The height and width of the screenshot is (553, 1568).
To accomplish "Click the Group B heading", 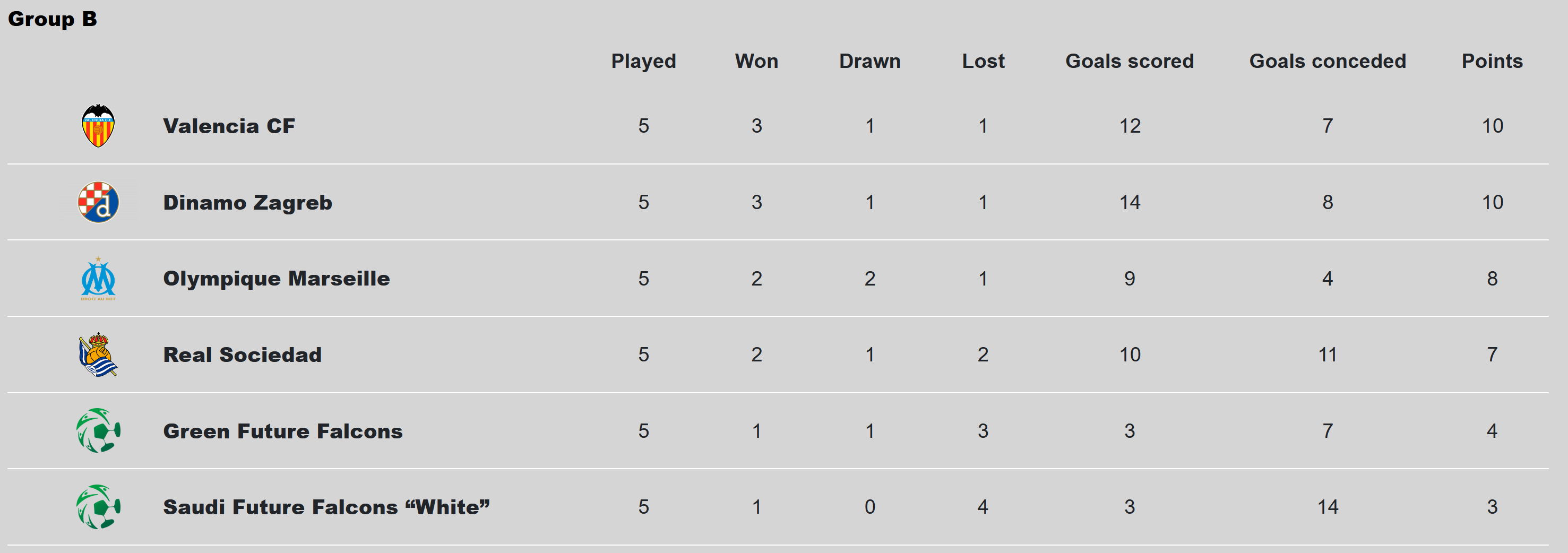I will (53, 19).
